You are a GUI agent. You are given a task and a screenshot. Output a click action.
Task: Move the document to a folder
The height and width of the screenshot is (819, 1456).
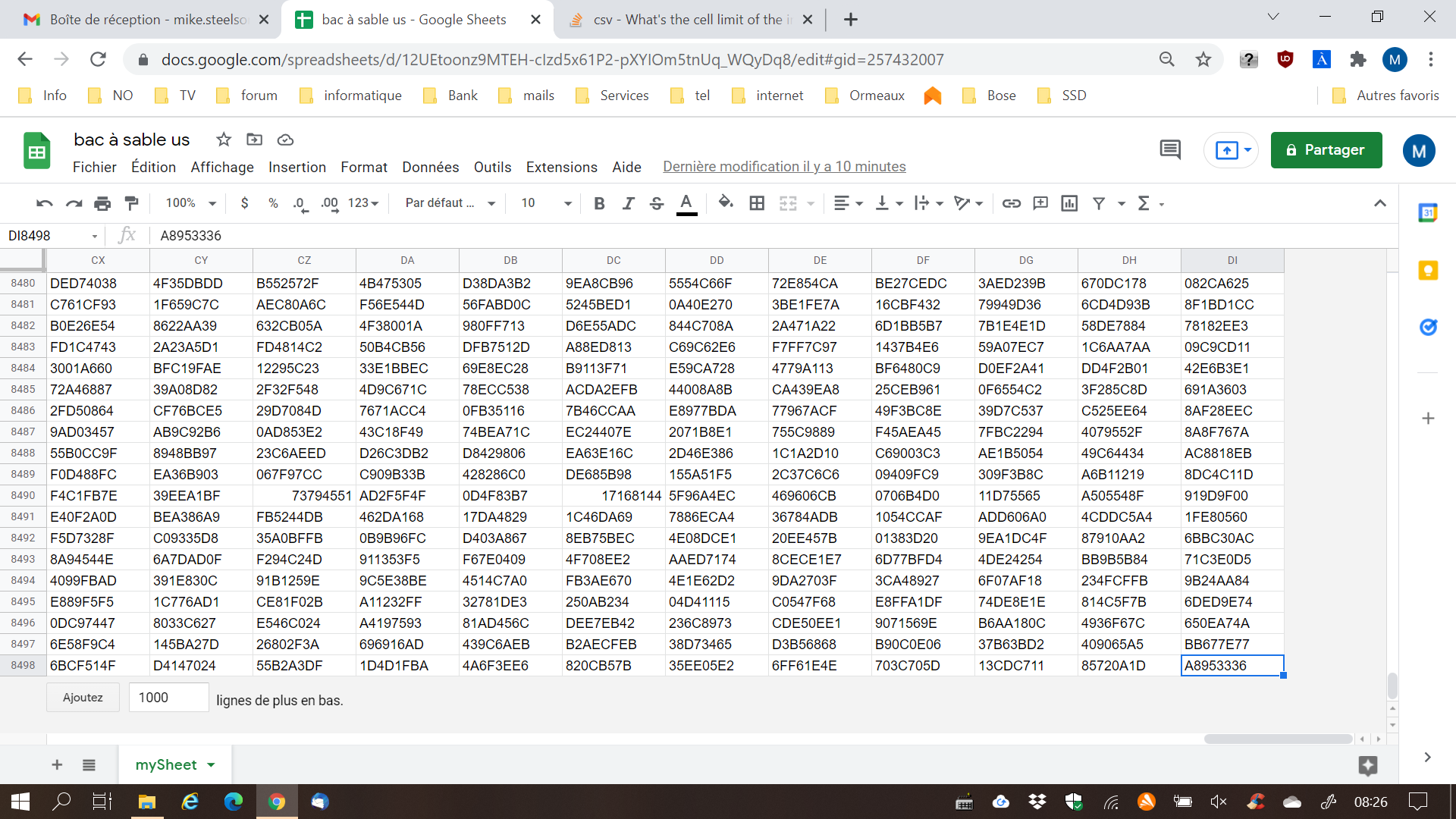255,140
